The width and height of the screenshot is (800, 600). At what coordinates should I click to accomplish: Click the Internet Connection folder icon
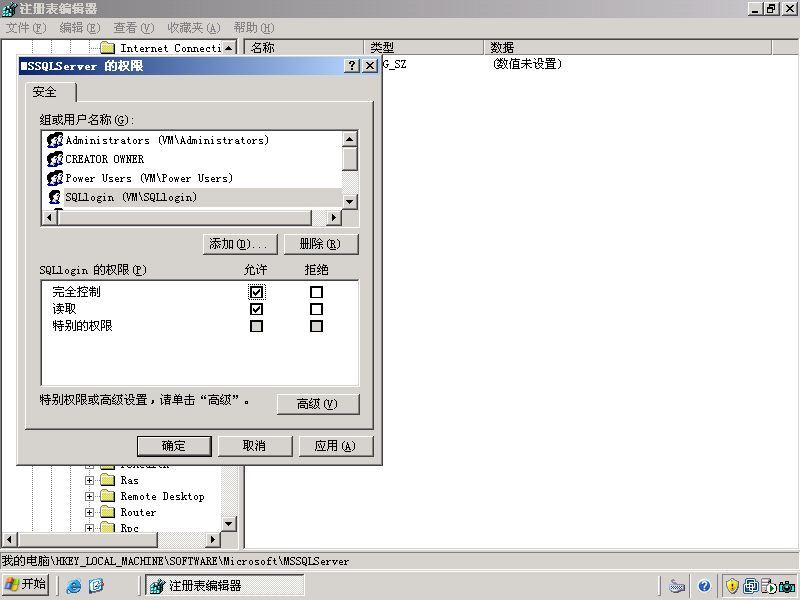[108, 48]
